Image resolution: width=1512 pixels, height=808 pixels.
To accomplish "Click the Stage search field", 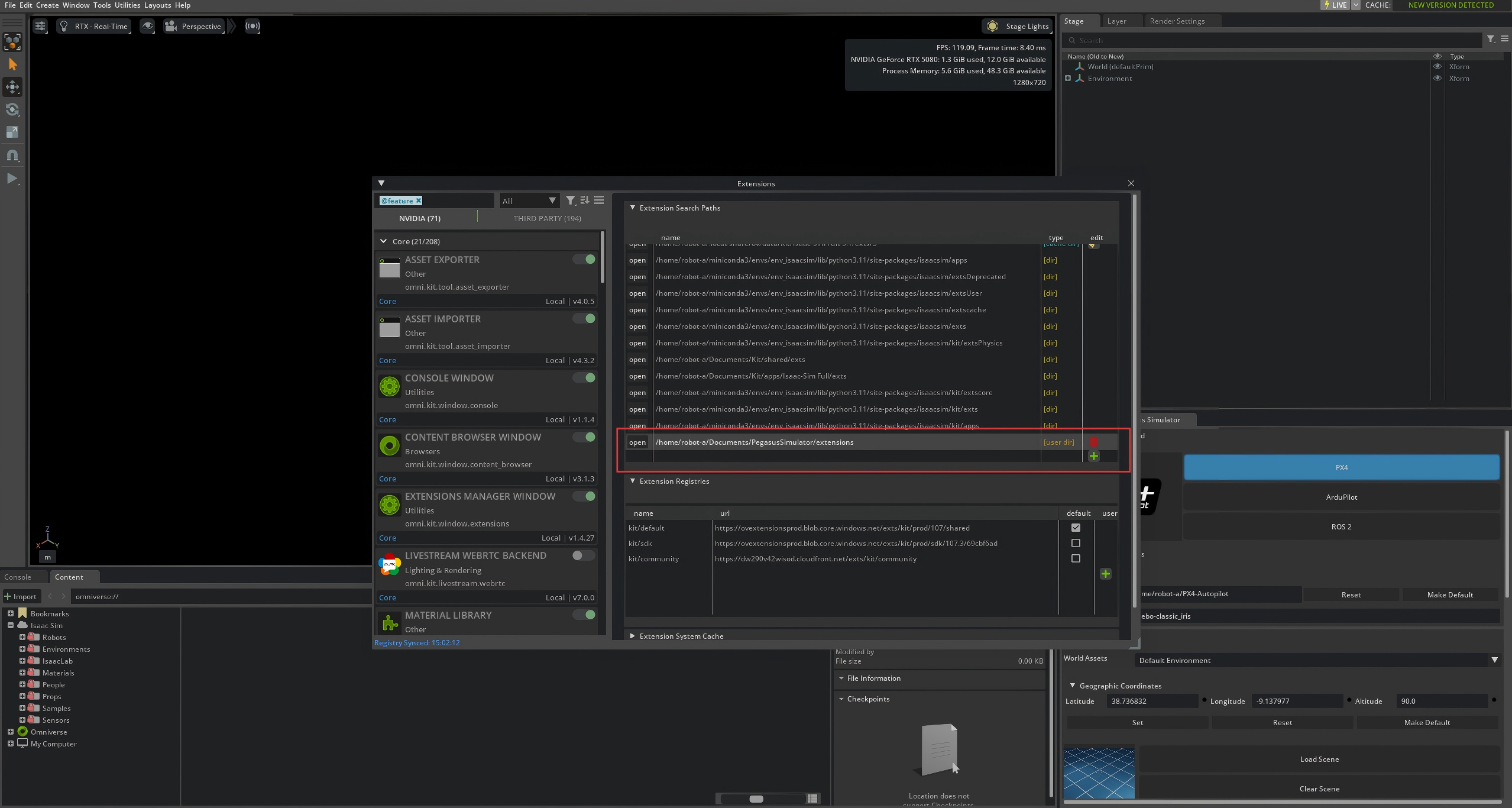I will (1273, 40).
